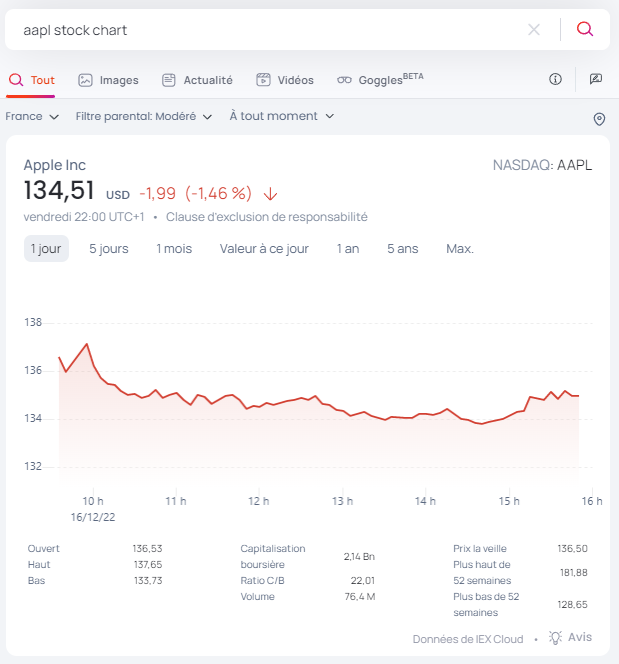The width and height of the screenshot is (619, 664).
Task: Click the 13 h axis label
Action: [342, 501]
